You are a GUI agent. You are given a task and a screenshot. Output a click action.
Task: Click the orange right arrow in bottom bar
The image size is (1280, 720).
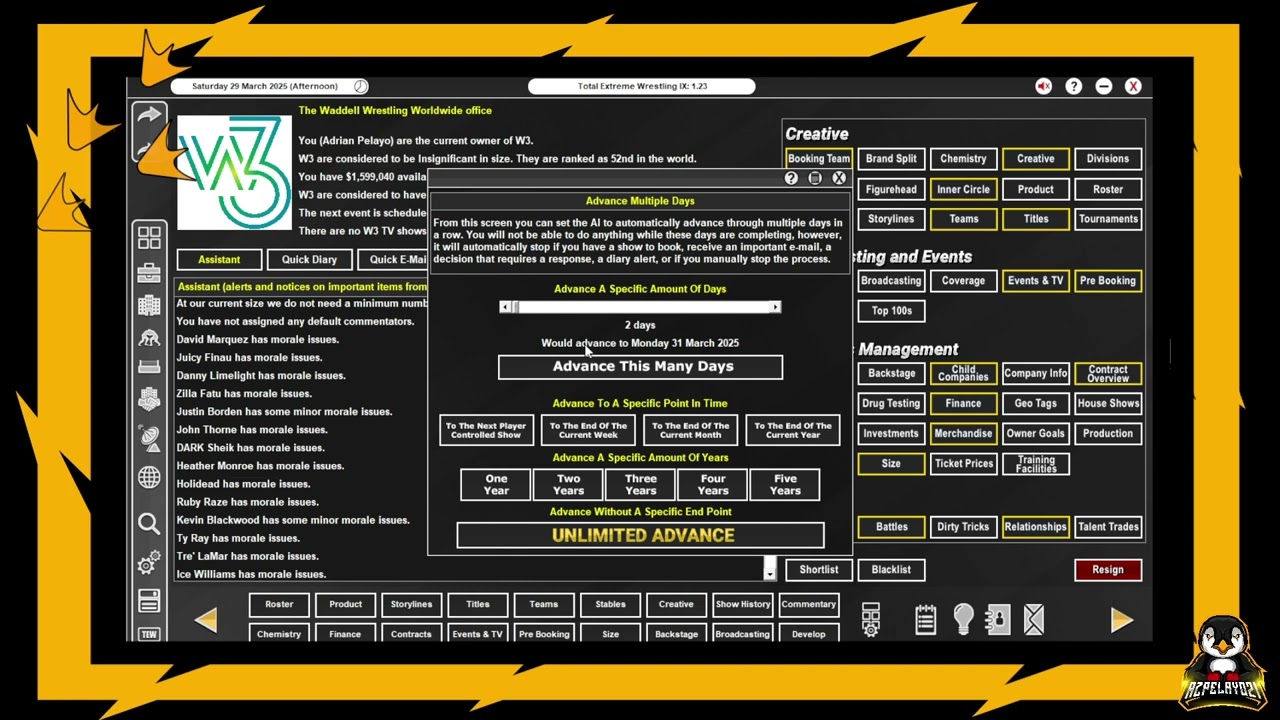pos(1121,620)
